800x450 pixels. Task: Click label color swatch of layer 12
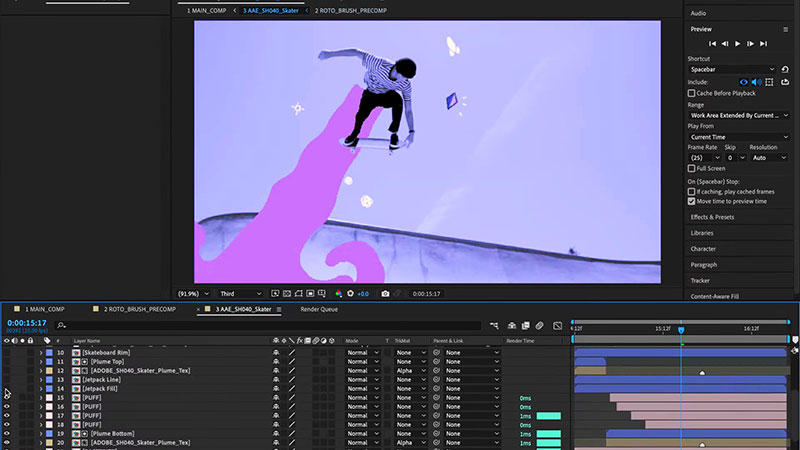[x=49, y=370]
